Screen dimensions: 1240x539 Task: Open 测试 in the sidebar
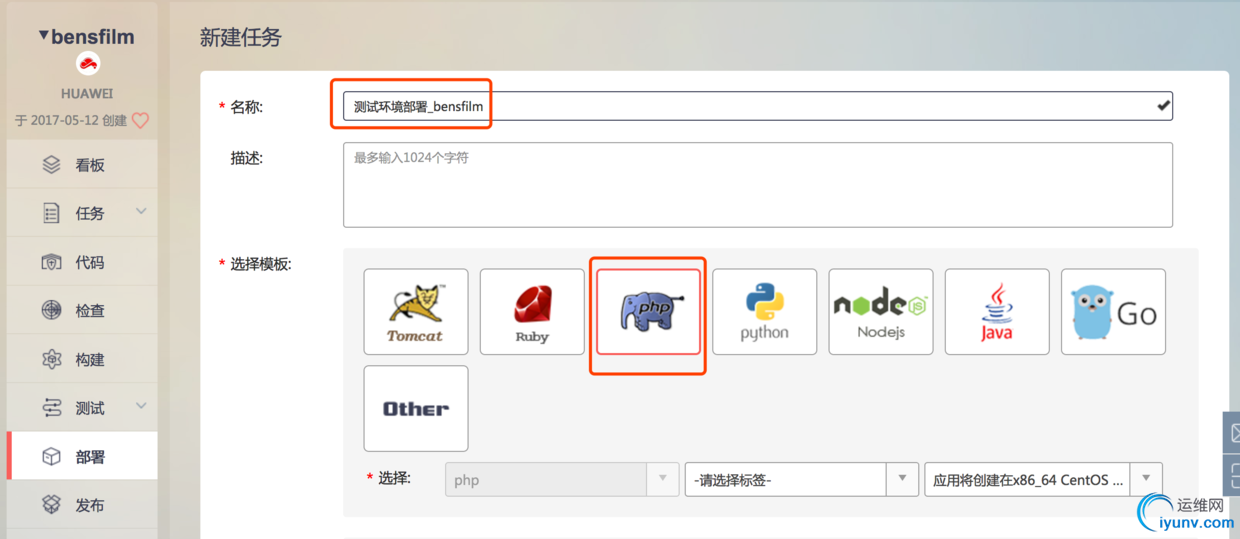[82, 408]
